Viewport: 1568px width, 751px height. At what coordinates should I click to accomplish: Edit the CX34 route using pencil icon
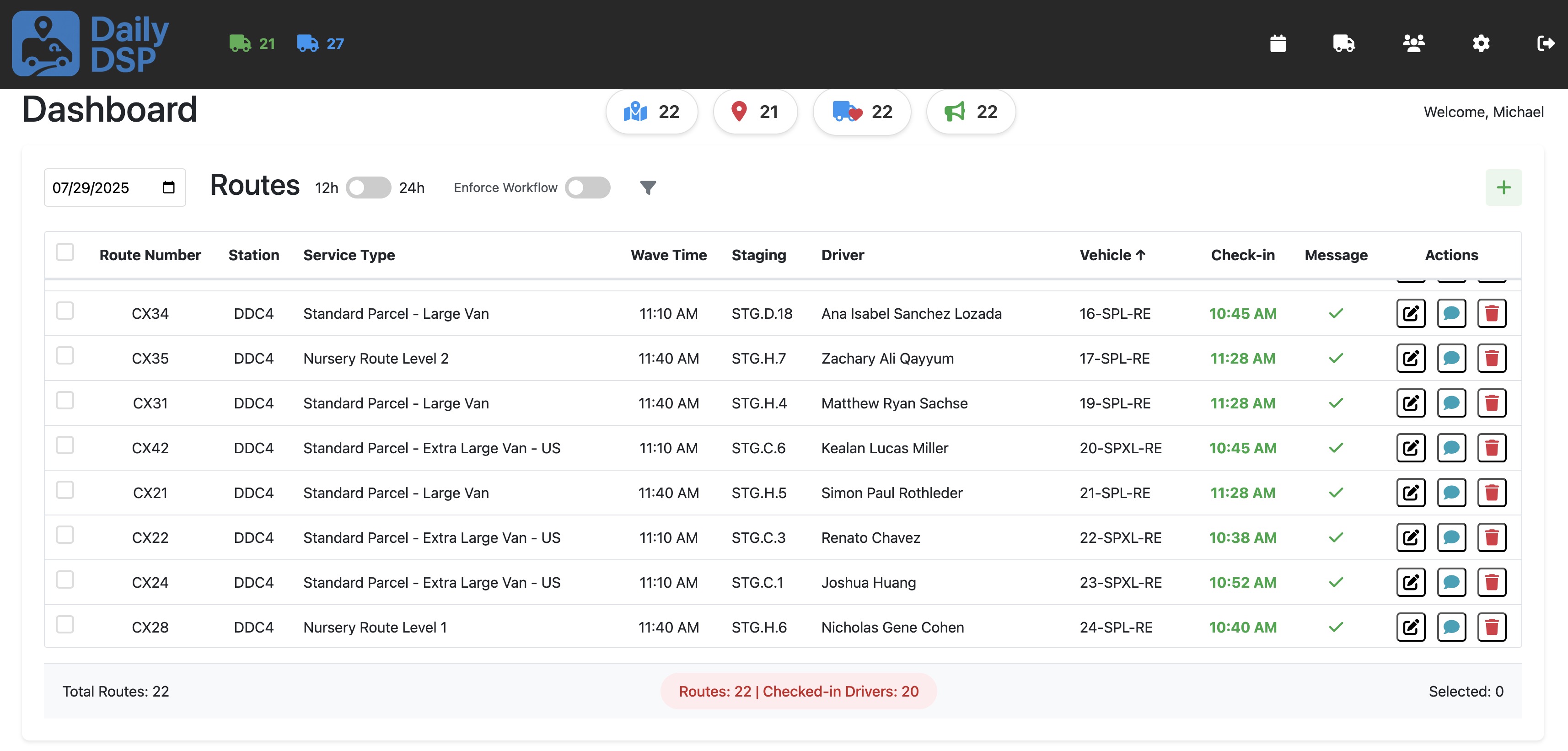[x=1411, y=313]
